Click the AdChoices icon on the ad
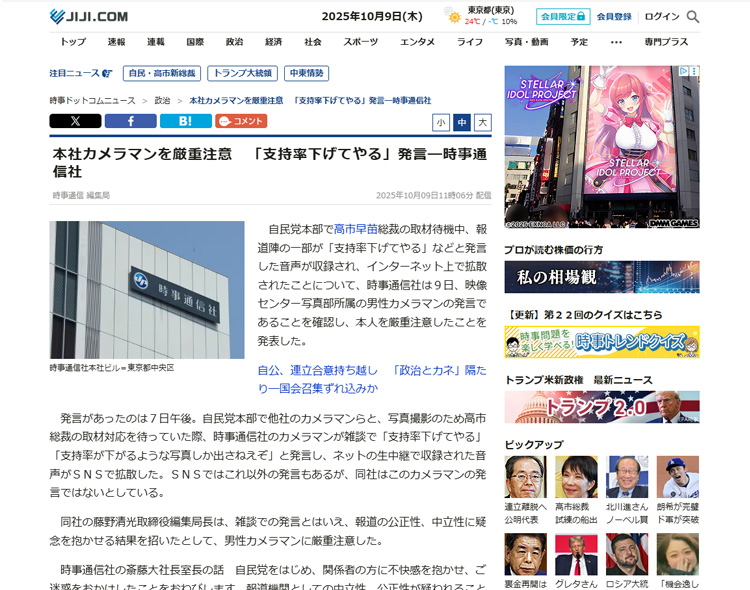 (x=694, y=72)
